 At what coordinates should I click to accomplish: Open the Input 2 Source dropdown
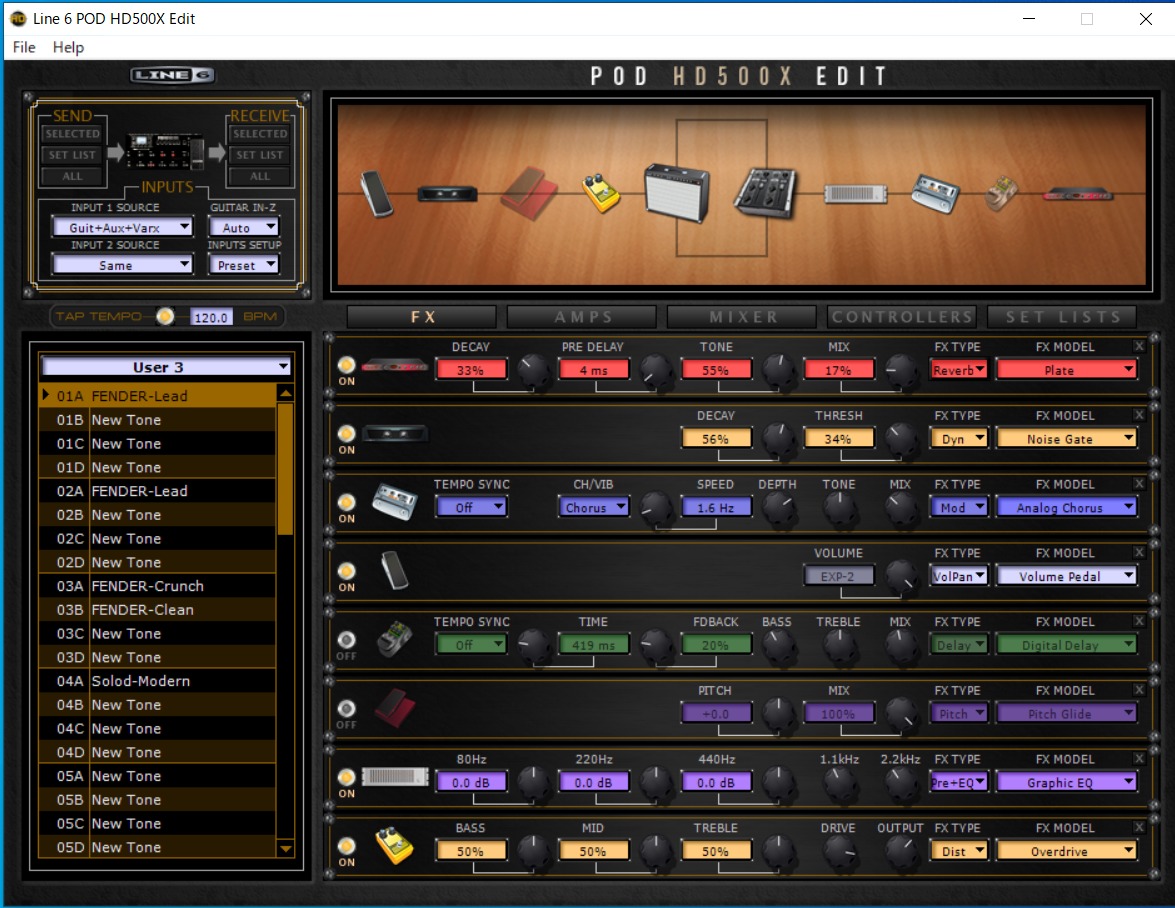click(x=122, y=264)
